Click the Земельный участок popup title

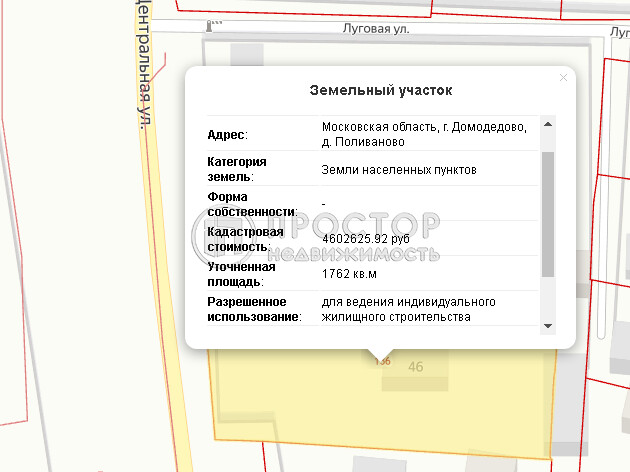380,90
